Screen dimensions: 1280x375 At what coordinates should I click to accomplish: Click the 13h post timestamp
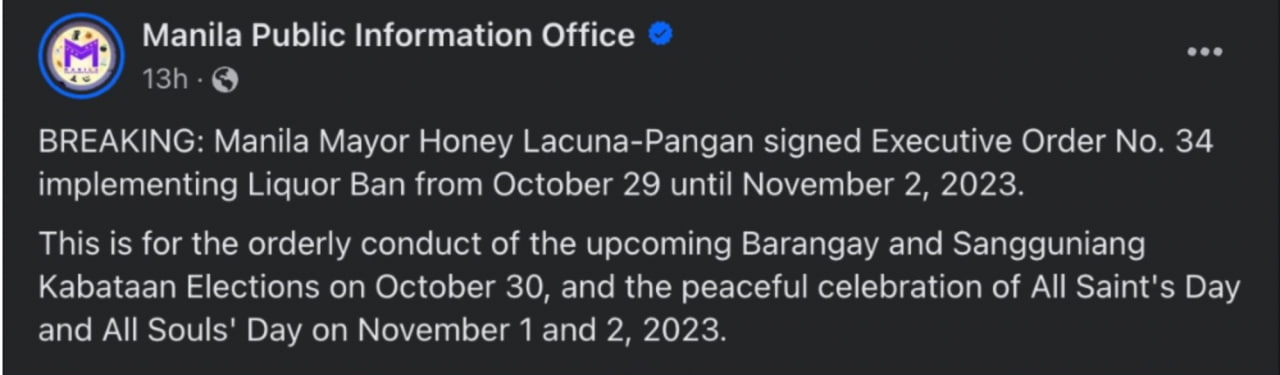click(165, 81)
